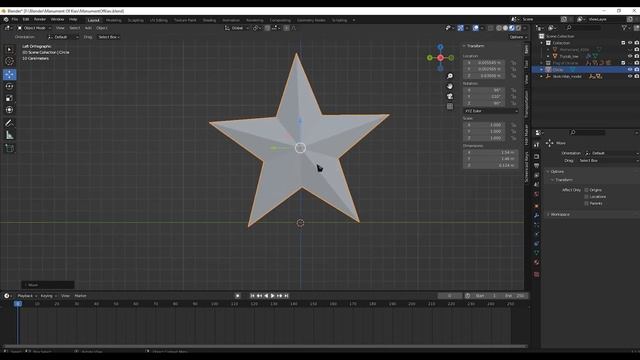Open the Default orientation dropdown in header
This screenshot has width=640, height=360.
[x=63, y=37]
